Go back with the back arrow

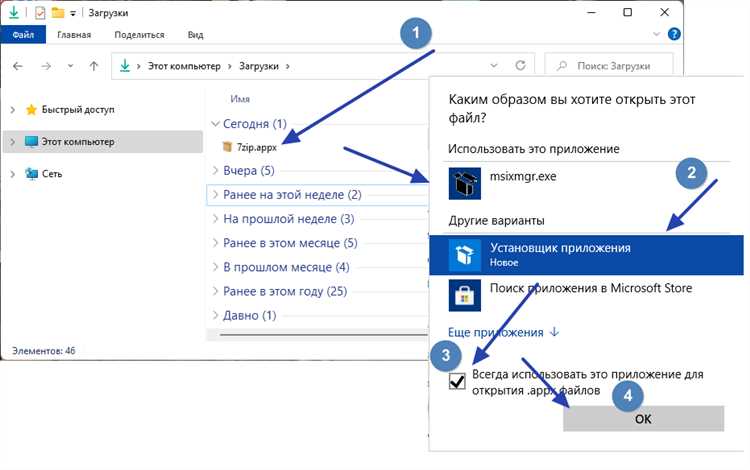18,66
